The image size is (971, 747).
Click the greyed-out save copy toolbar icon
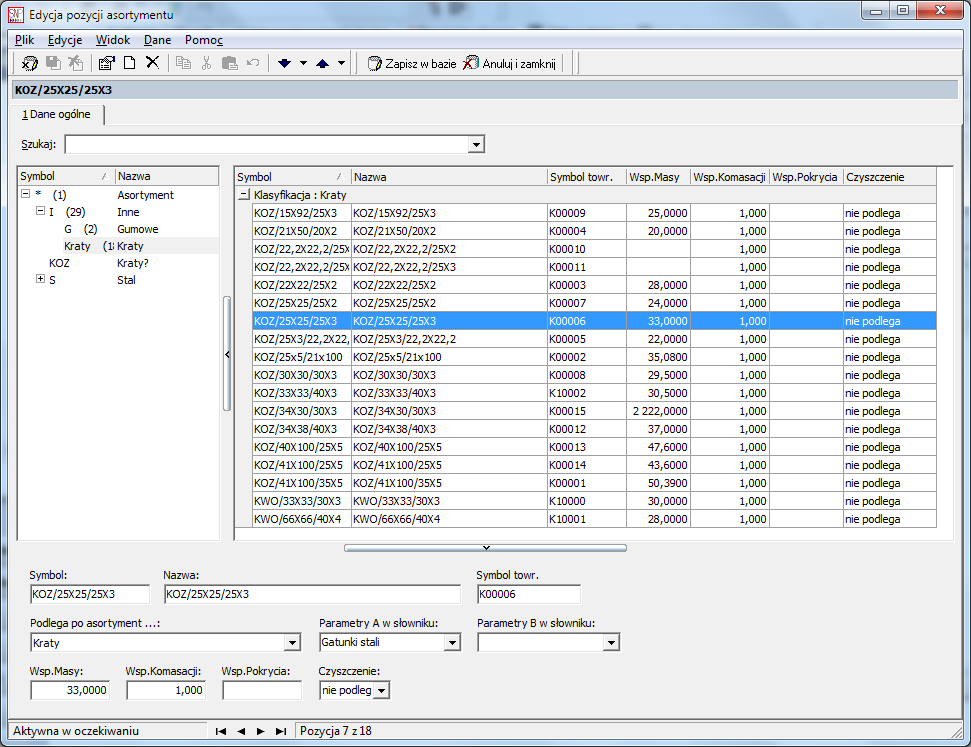coord(53,63)
